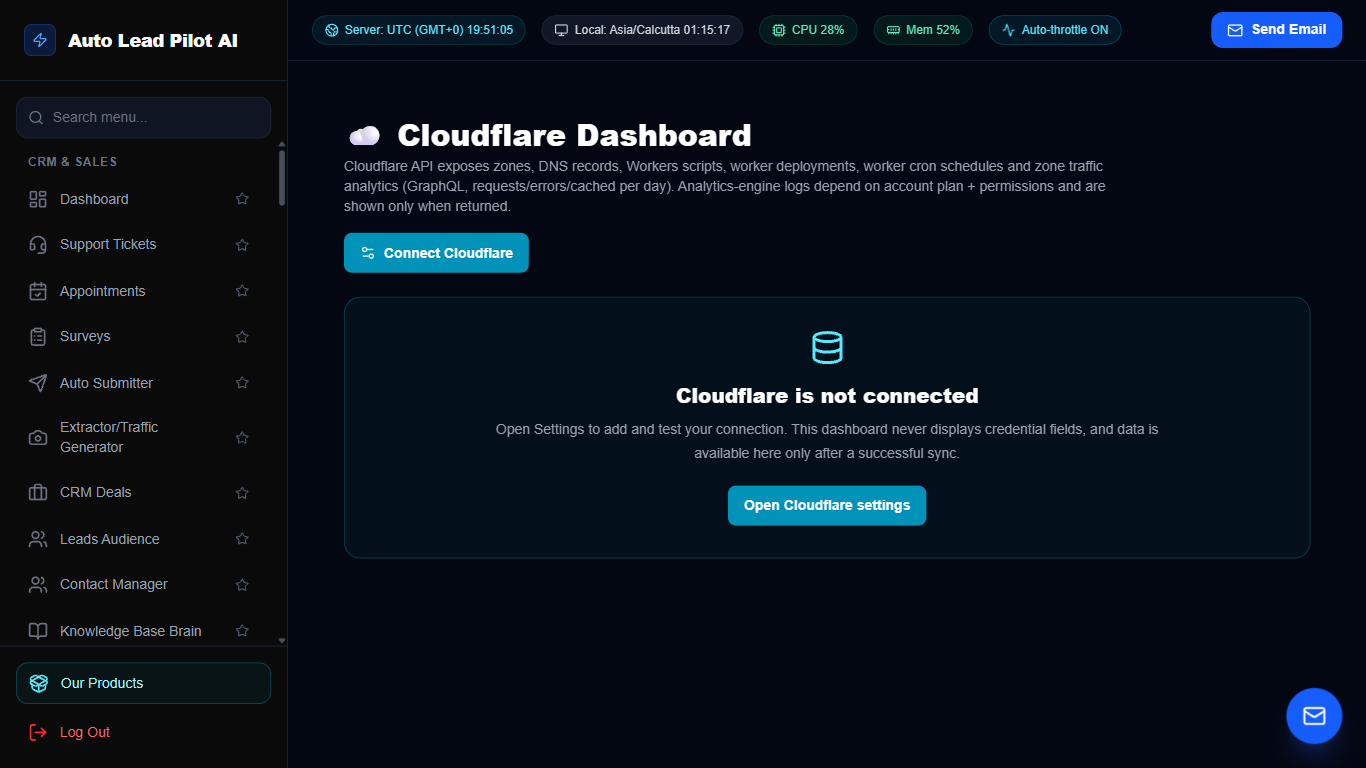Click the Local Asia/Calcutta time chip
Image resolution: width=1366 pixels, height=768 pixels.
pyautogui.click(x=643, y=30)
